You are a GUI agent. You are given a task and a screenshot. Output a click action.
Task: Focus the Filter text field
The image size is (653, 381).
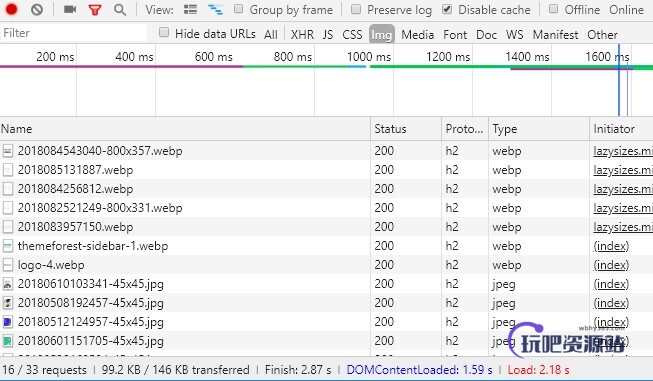[74, 33]
